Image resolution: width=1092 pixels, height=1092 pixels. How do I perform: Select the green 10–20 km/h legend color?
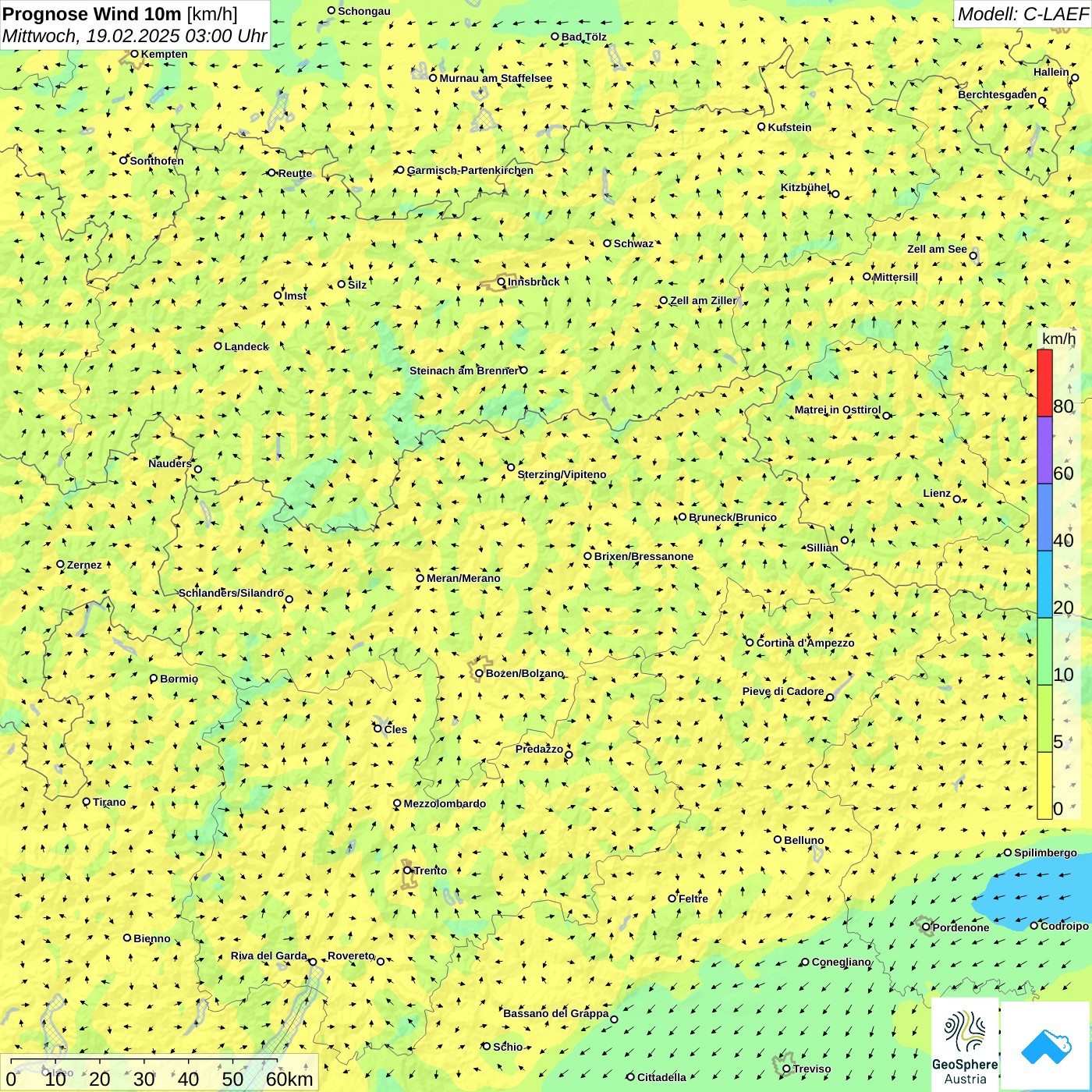point(1044,651)
